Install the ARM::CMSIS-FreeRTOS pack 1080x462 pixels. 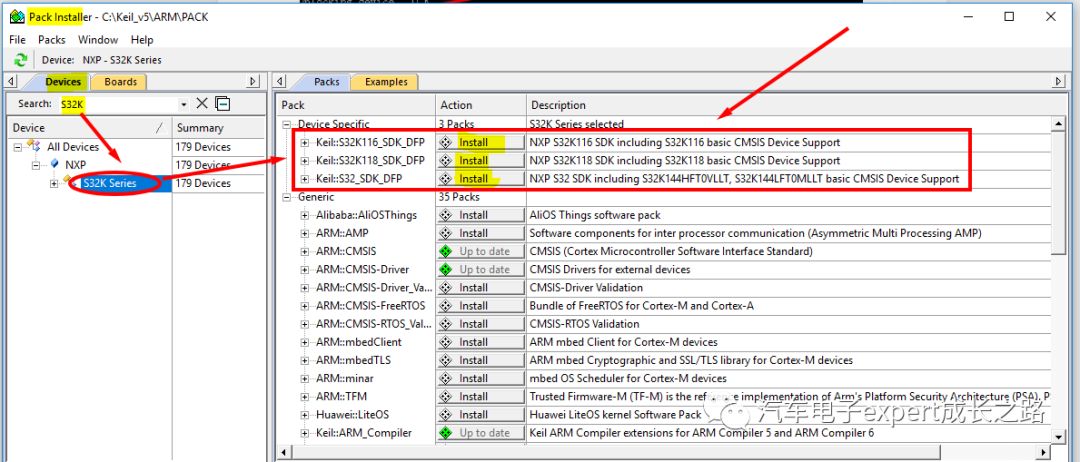(480, 306)
